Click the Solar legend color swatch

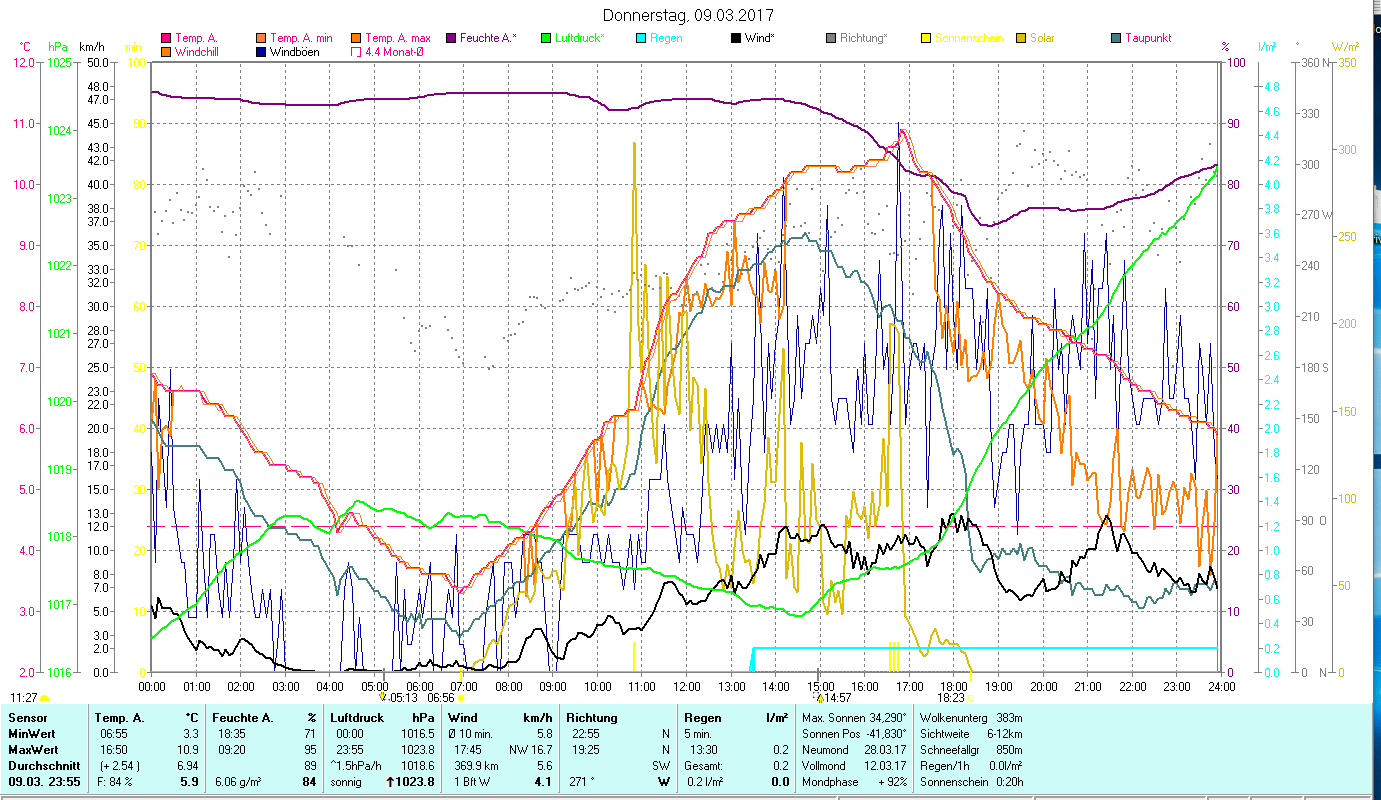(x=1021, y=38)
